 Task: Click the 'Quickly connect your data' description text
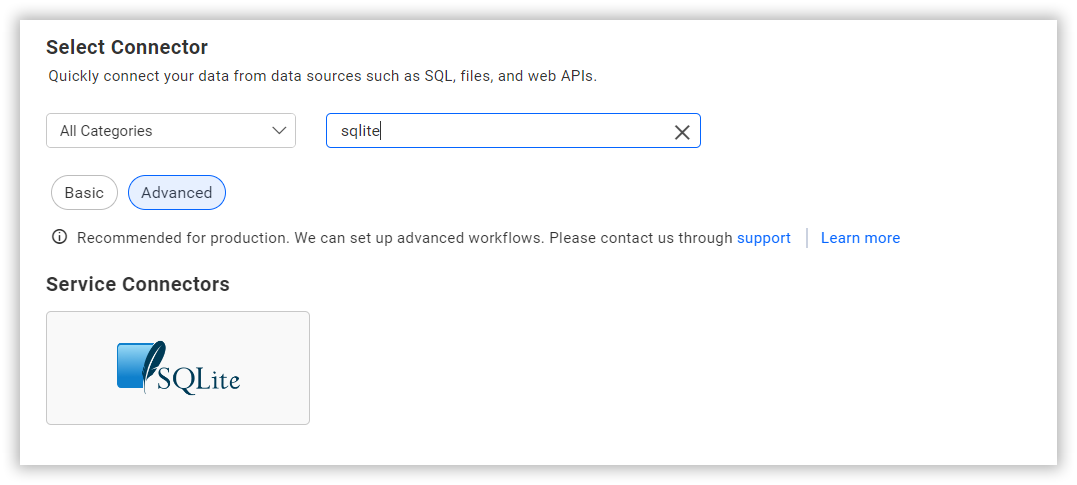pos(322,76)
